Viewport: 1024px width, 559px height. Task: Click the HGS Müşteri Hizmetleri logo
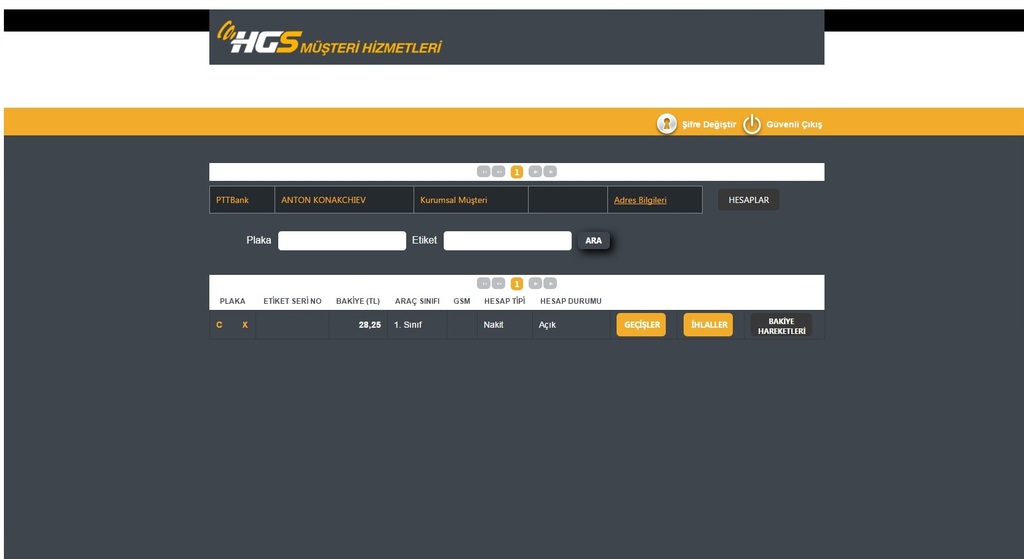click(329, 40)
